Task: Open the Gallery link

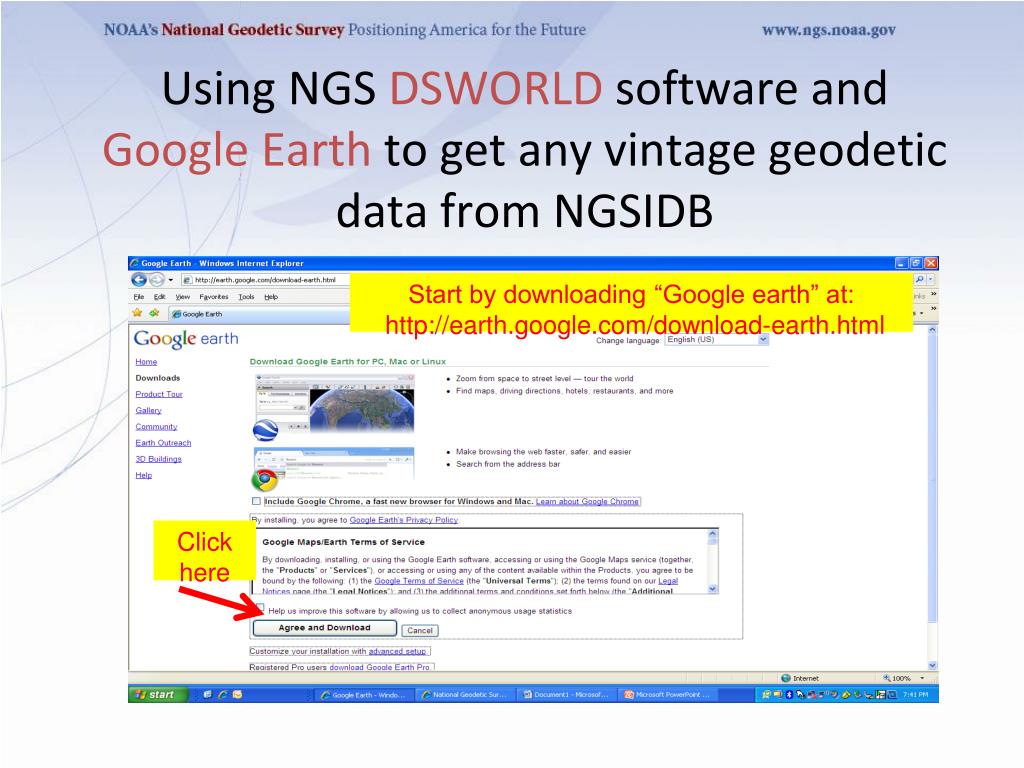Action: [x=148, y=411]
